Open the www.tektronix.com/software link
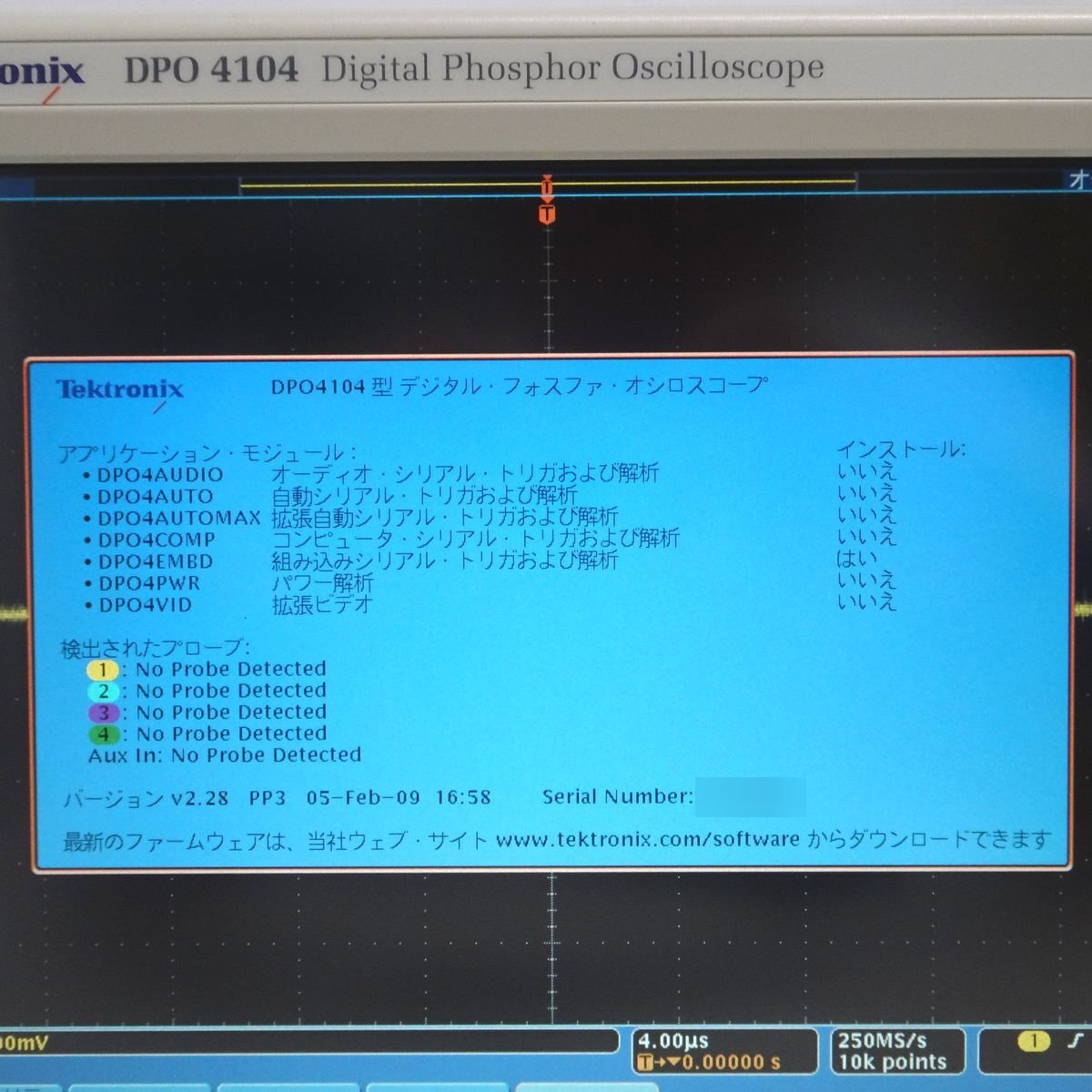This screenshot has width=1092, height=1092. 648,839
